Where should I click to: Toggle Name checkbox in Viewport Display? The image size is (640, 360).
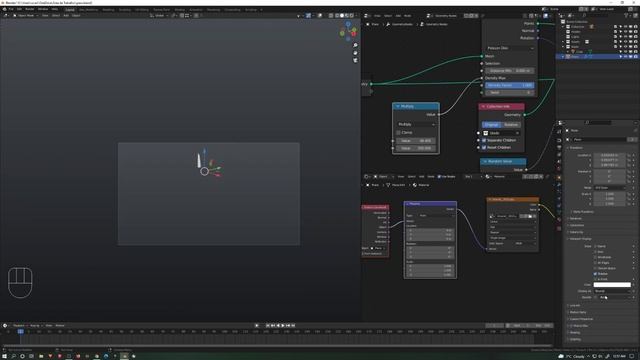(596, 247)
